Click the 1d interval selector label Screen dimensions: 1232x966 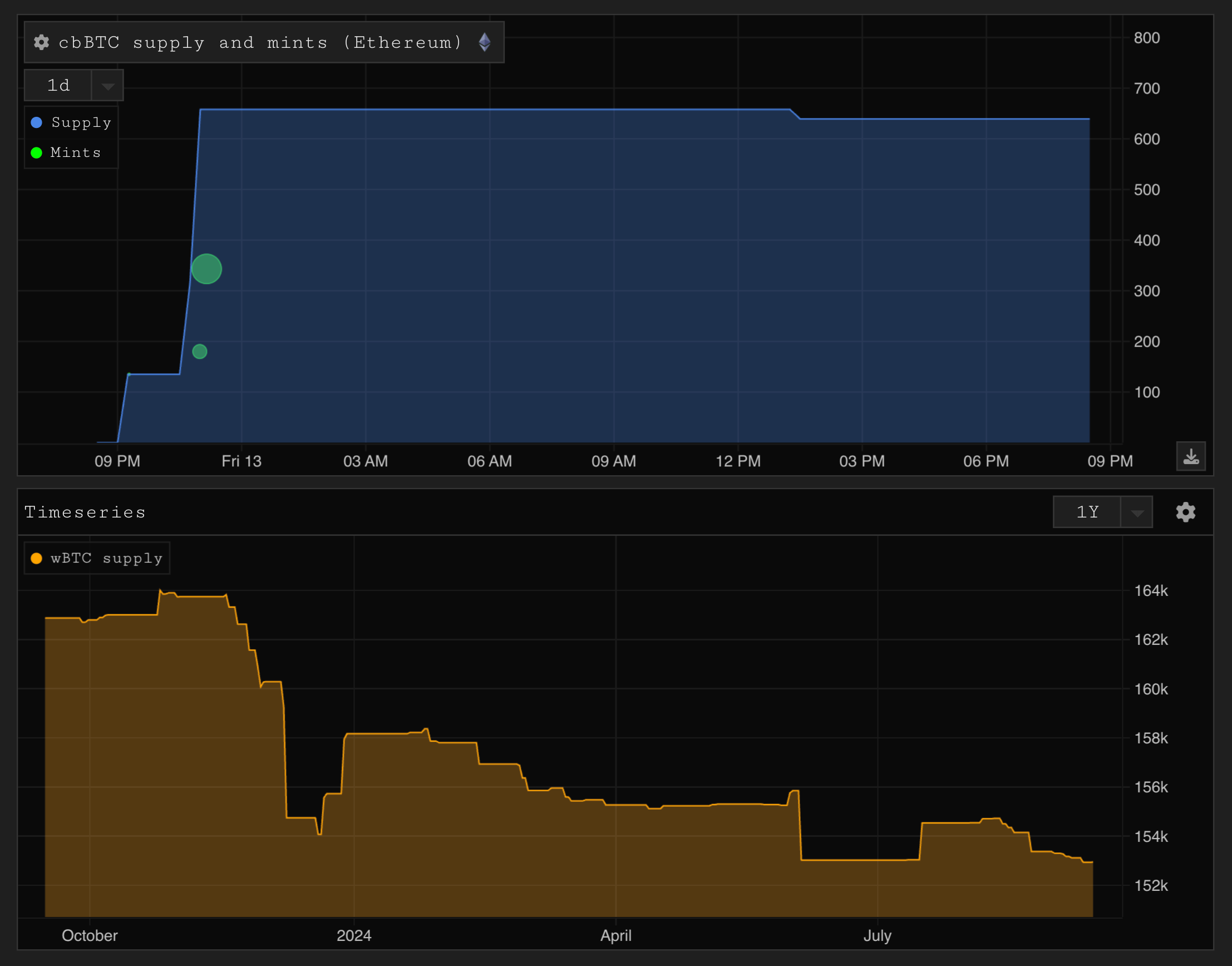point(58,85)
